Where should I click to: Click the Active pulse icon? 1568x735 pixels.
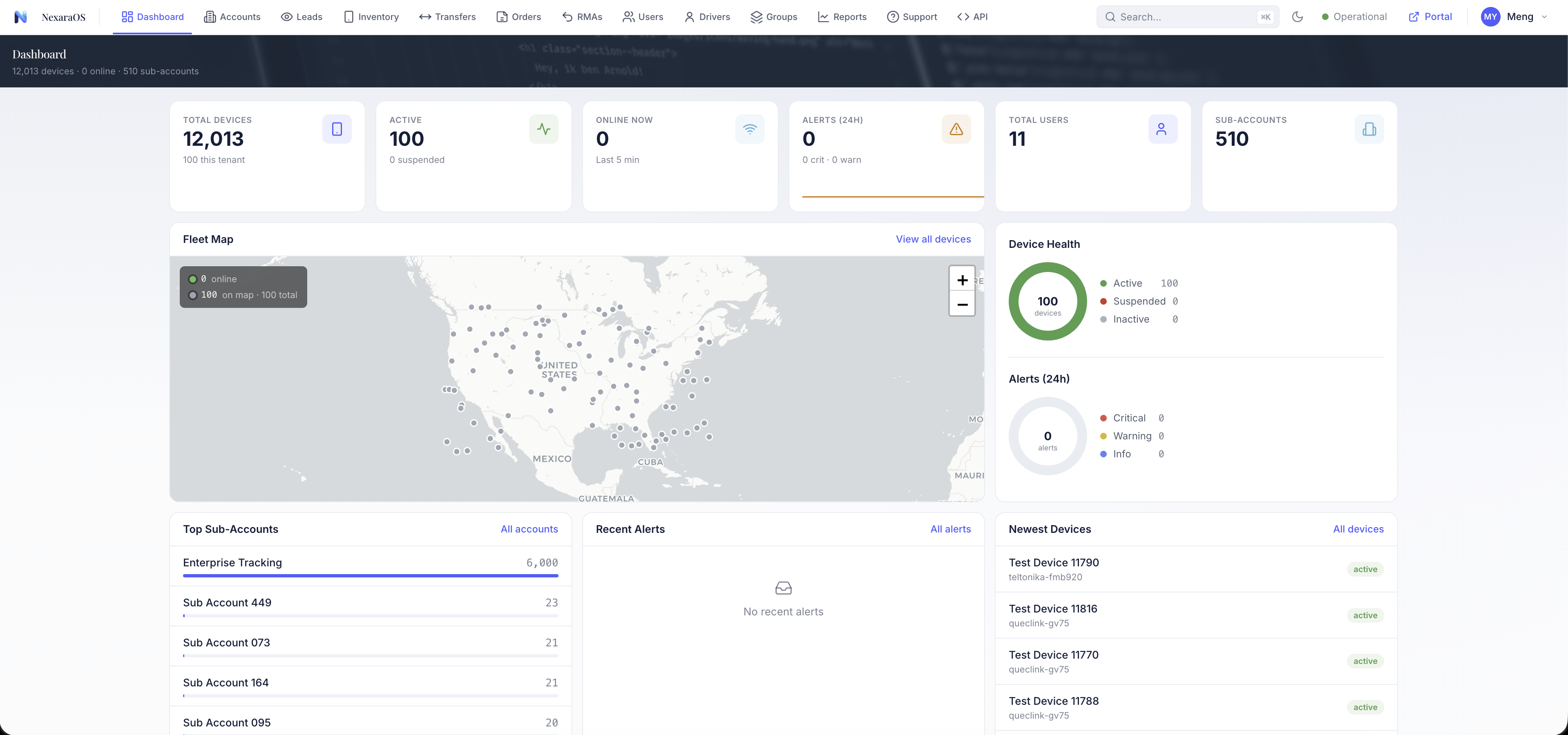(543, 129)
